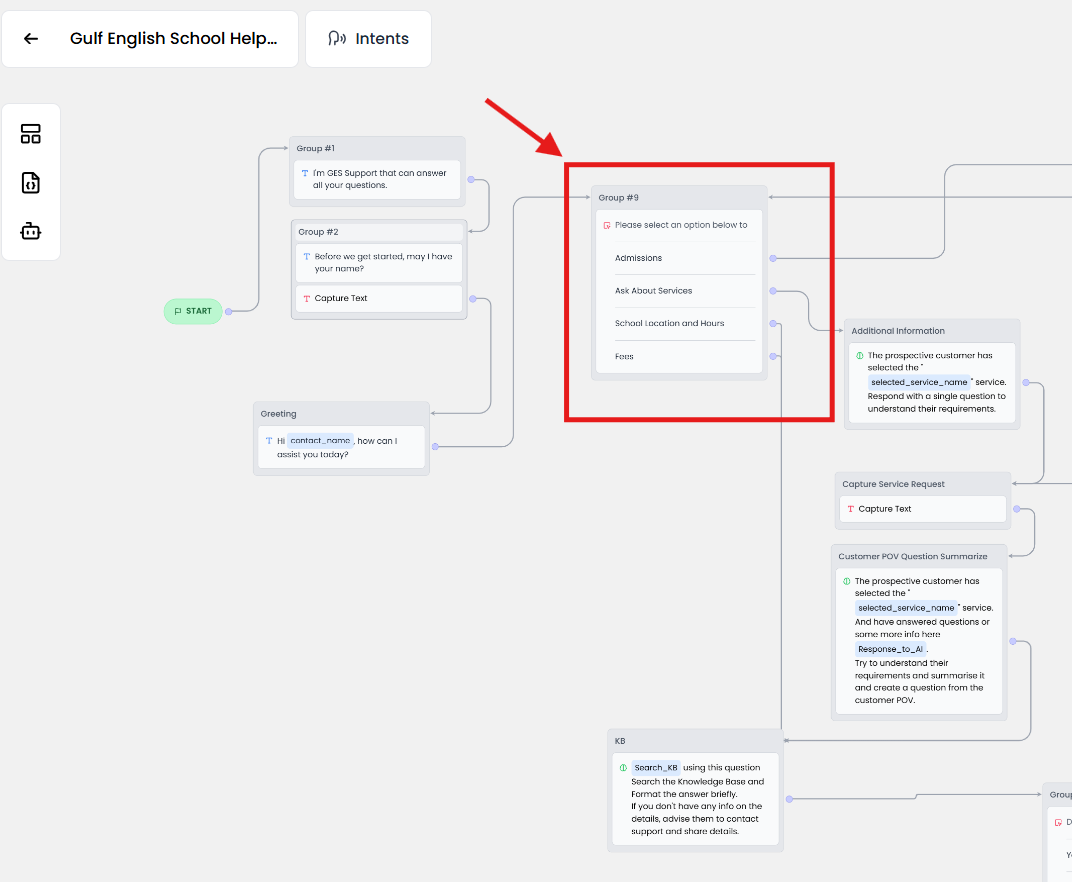The image size is (1072, 882).
Task: Select the Admissions option in Group #9
Action: [x=639, y=258]
